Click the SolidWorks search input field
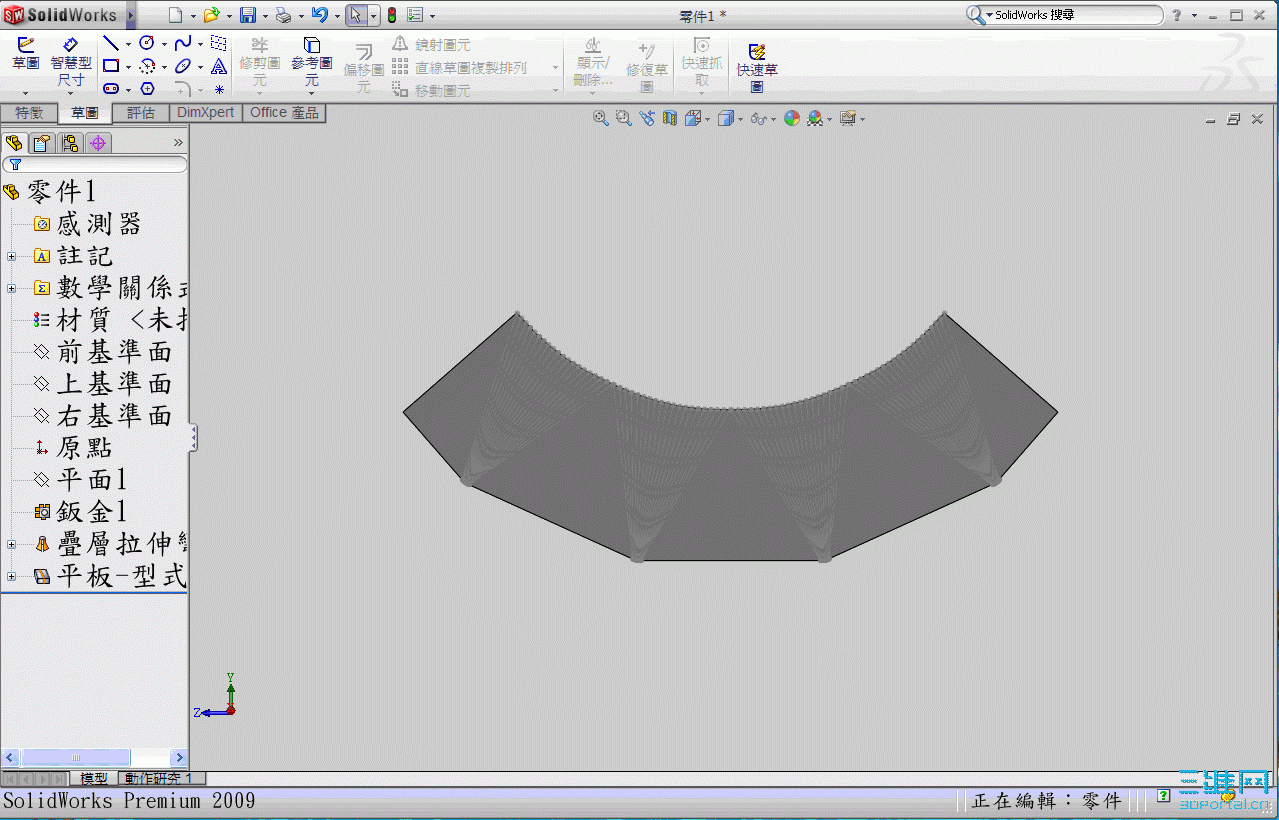The width and height of the screenshot is (1279, 820). [1074, 15]
